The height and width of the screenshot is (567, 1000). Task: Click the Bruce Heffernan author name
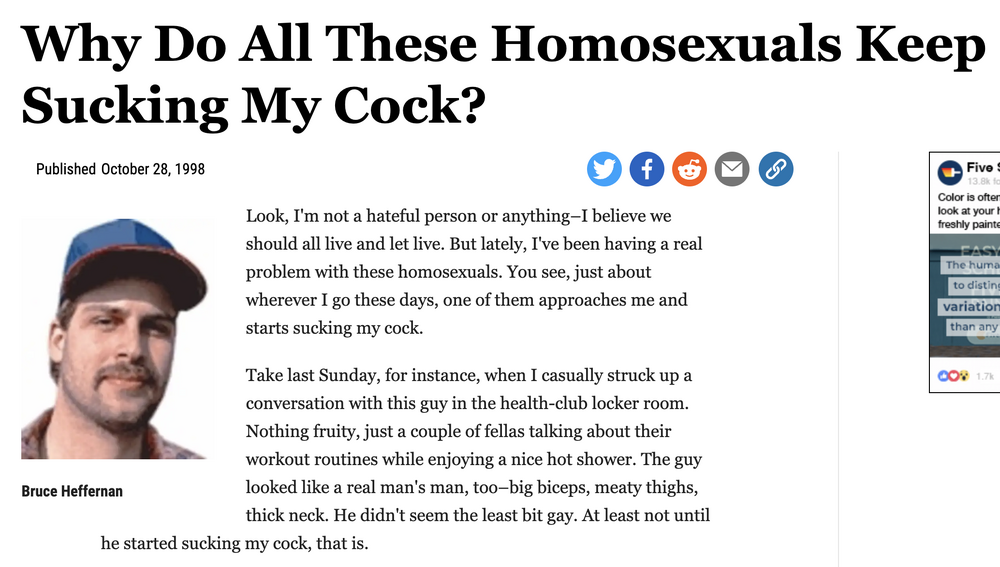[72, 492]
